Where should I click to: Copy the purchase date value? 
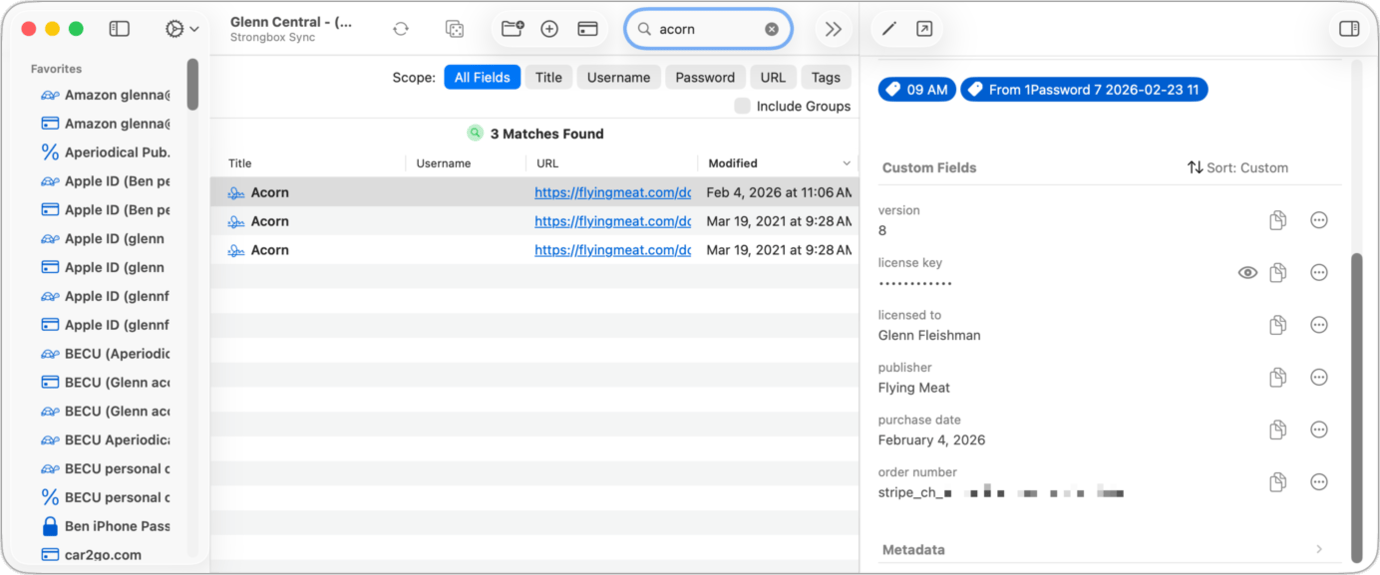[x=1278, y=429]
